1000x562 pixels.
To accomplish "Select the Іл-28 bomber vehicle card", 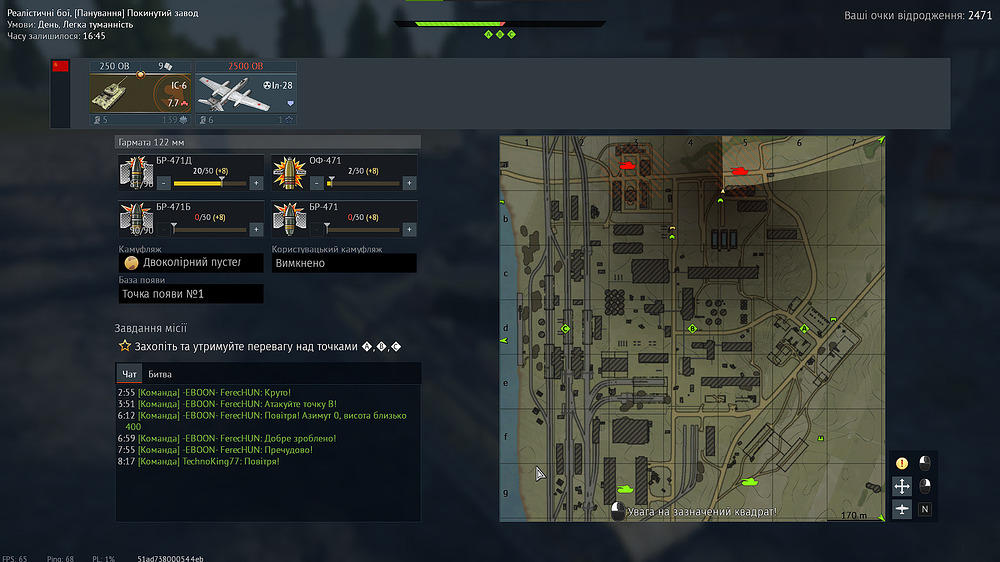I will 246,92.
